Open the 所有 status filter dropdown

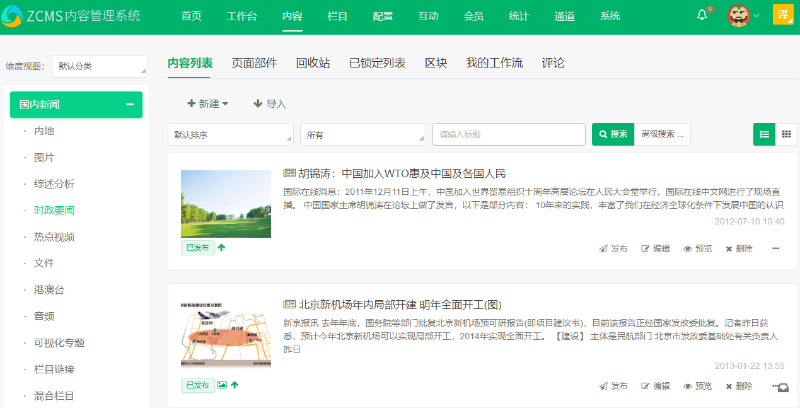click(363, 135)
